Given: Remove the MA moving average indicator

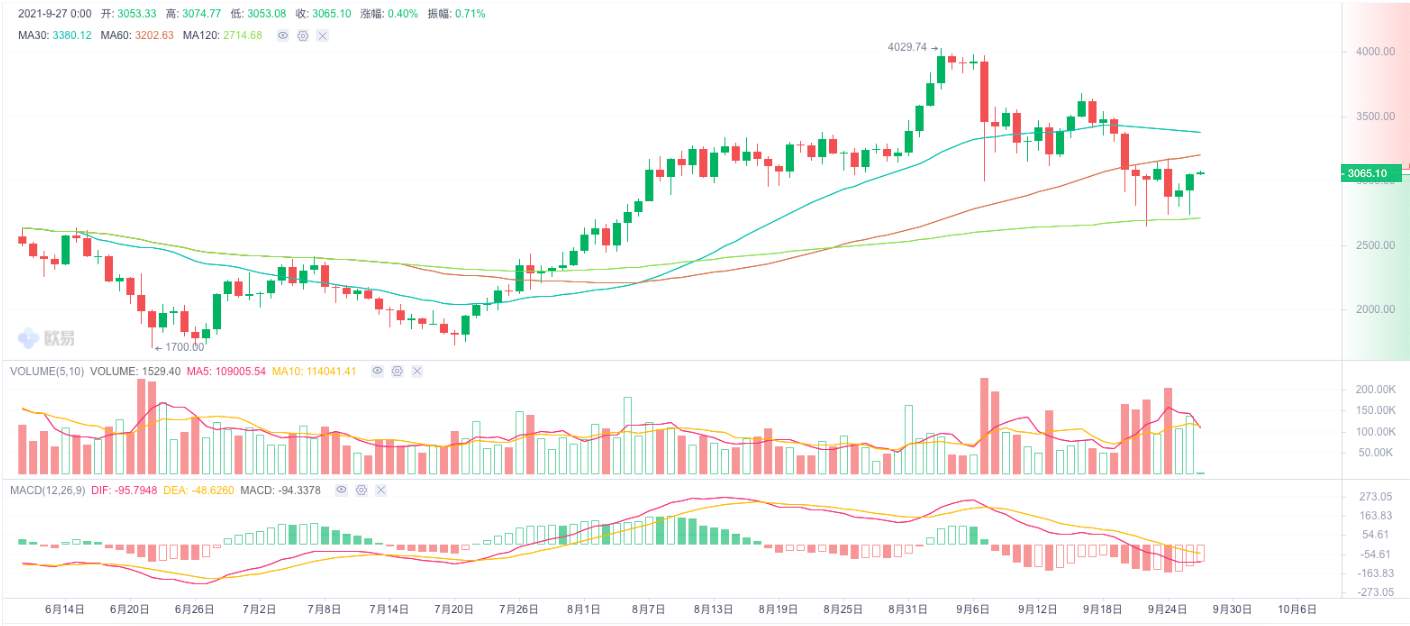Looking at the screenshot, I should point(323,35).
